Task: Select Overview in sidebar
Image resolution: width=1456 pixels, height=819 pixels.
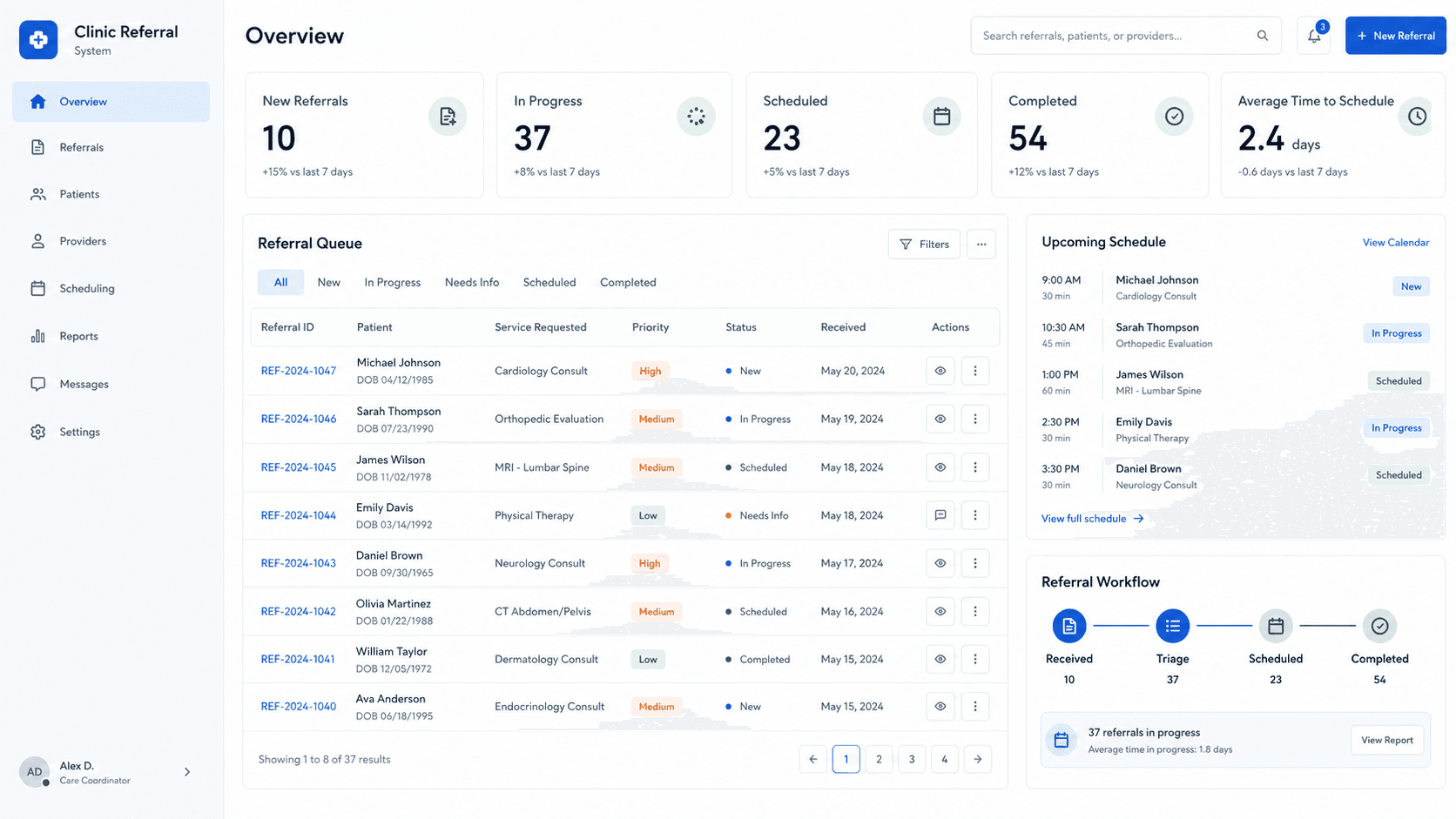Action: (111, 102)
